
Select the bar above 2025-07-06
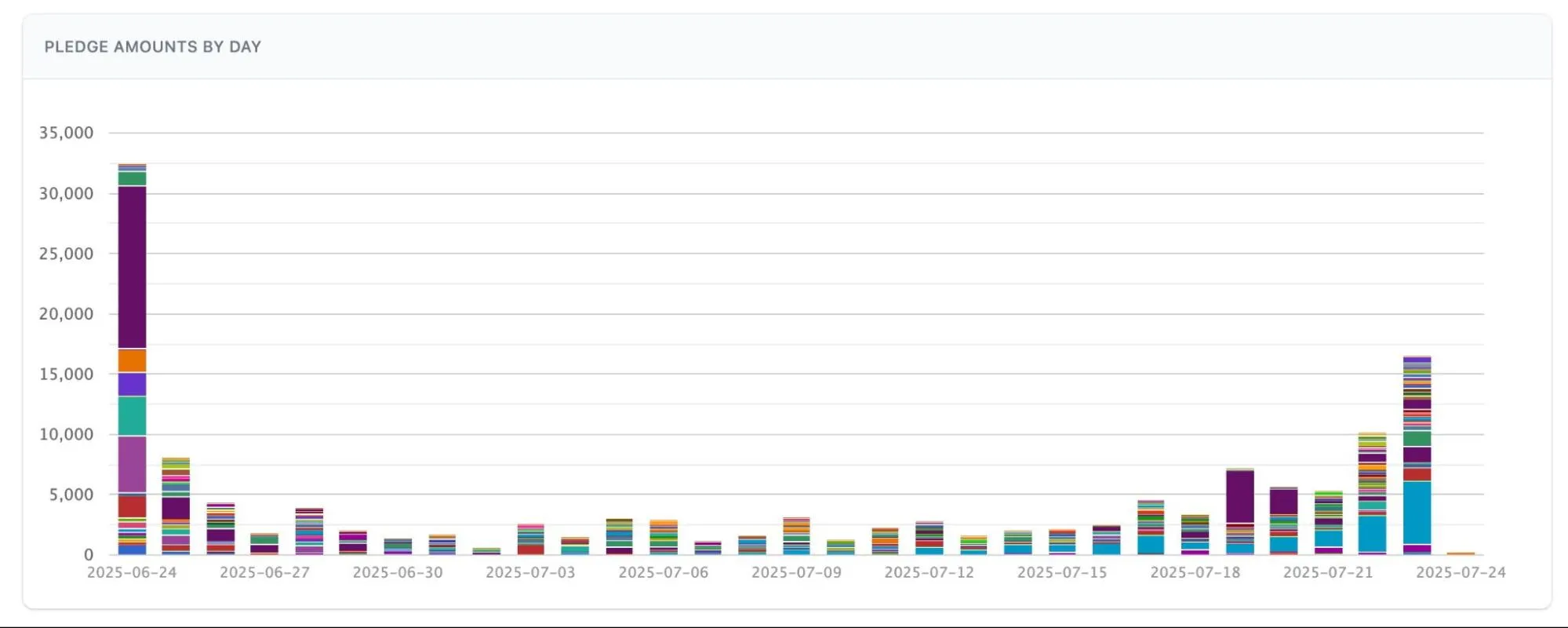pyautogui.click(x=664, y=538)
